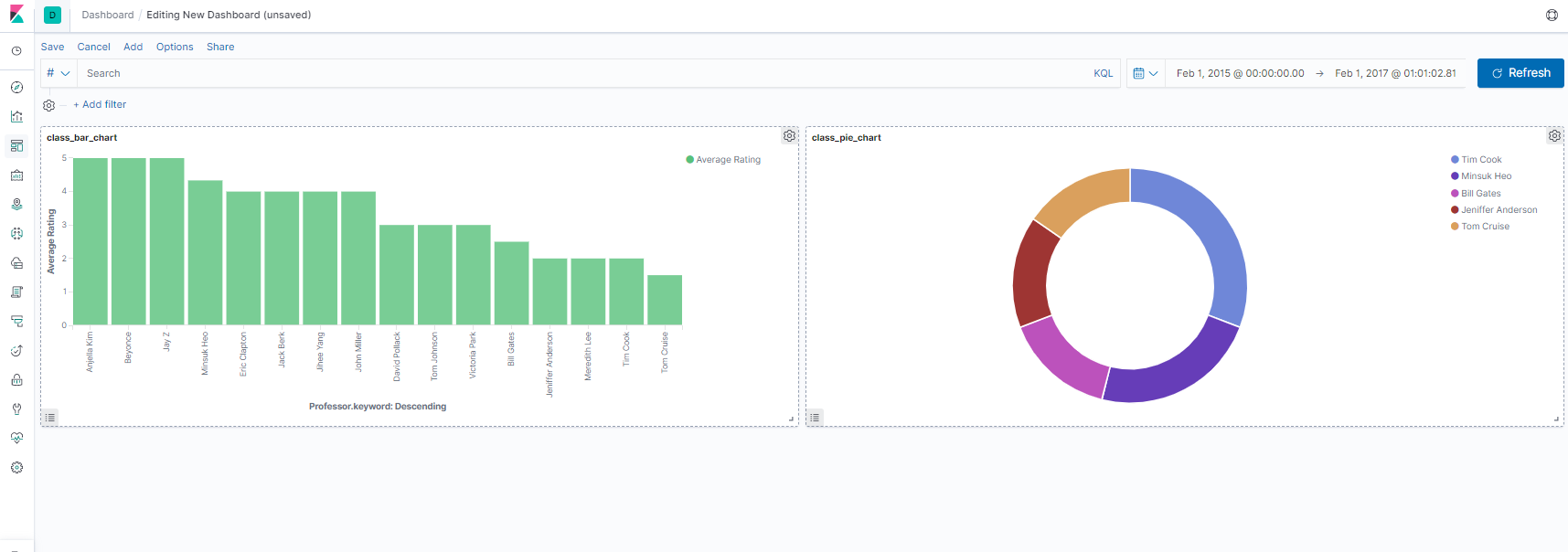Click Tim Cook legend color dot
1568x552 pixels.
[1455, 160]
